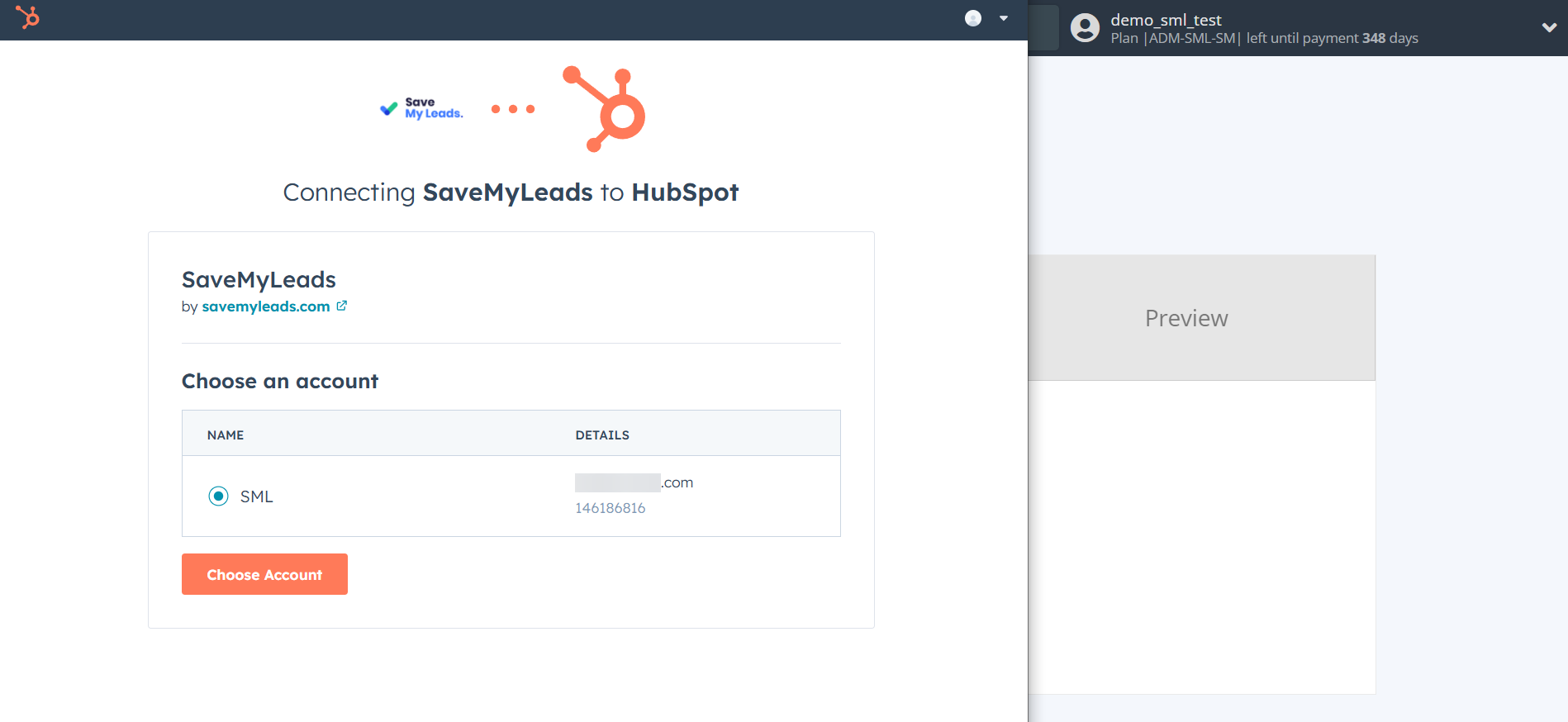
Task: Click the SaveMyLeads checkmark logo
Action: pyautogui.click(x=421, y=108)
